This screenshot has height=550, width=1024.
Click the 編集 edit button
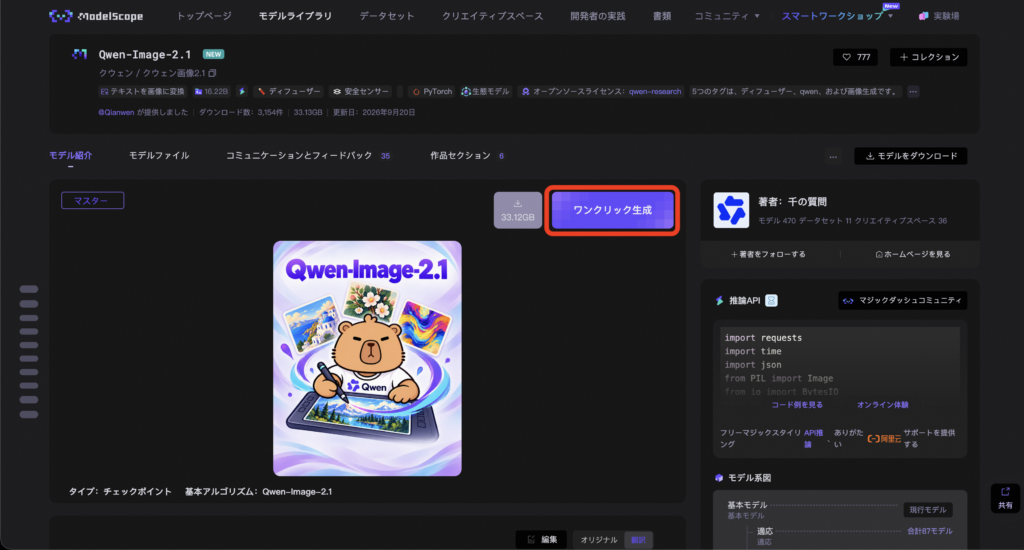tap(542, 540)
